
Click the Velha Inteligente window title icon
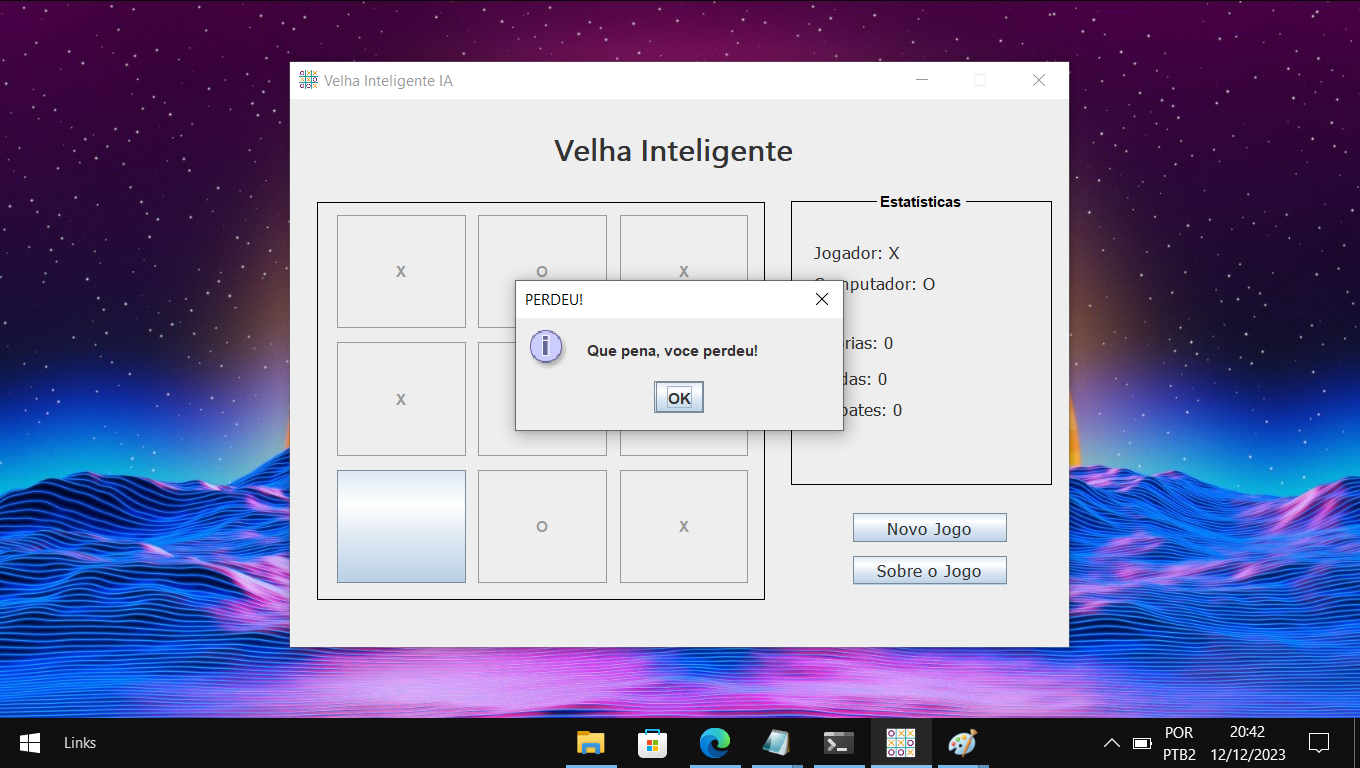[x=309, y=80]
